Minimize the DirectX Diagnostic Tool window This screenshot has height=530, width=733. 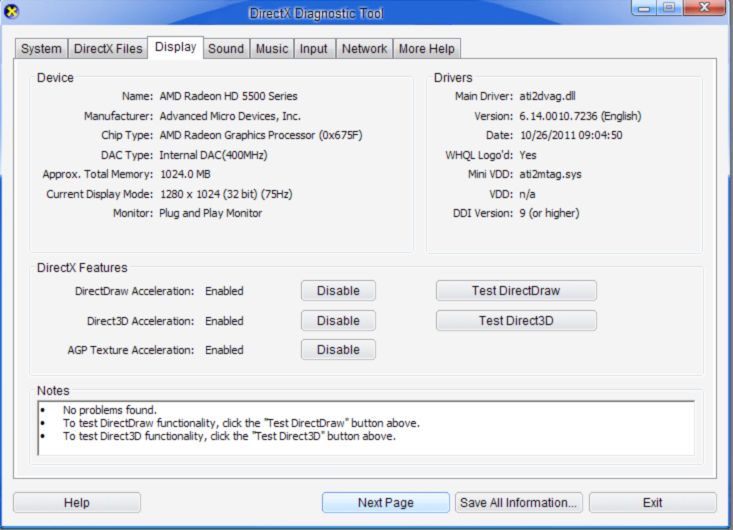pyautogui.click(x=644, y=8)
